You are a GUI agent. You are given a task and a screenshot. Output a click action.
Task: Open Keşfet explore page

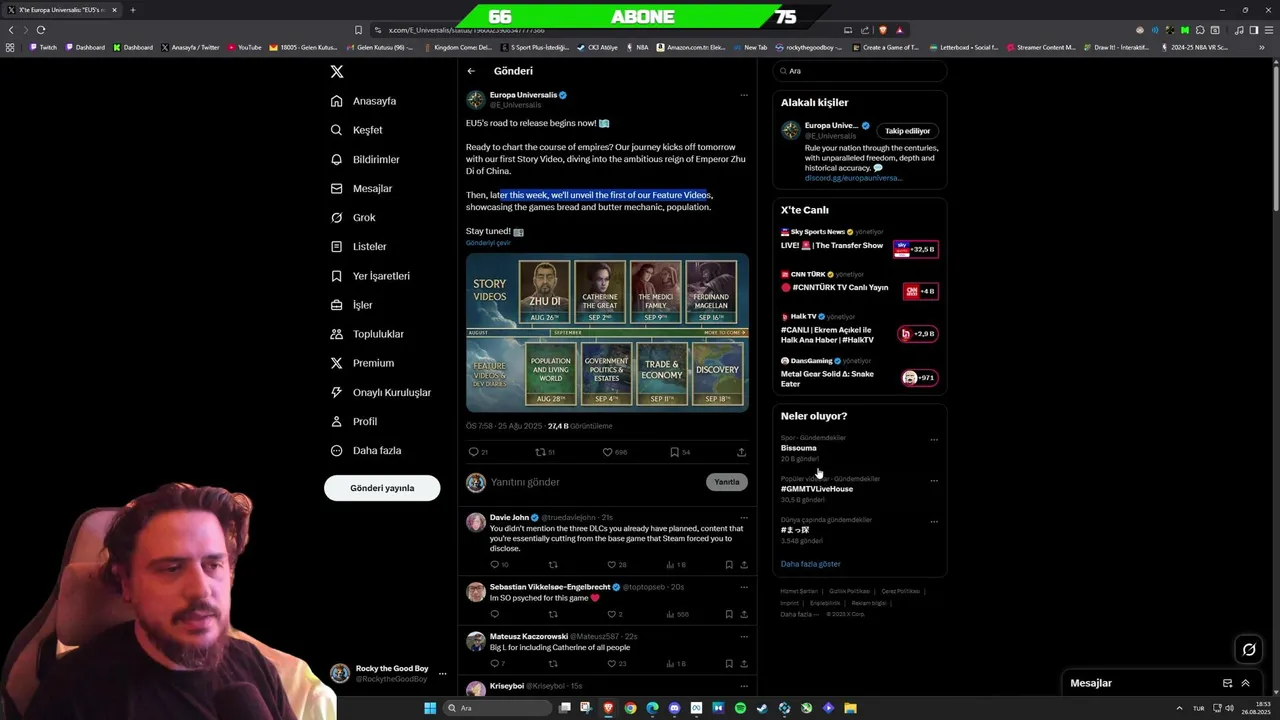357,130
